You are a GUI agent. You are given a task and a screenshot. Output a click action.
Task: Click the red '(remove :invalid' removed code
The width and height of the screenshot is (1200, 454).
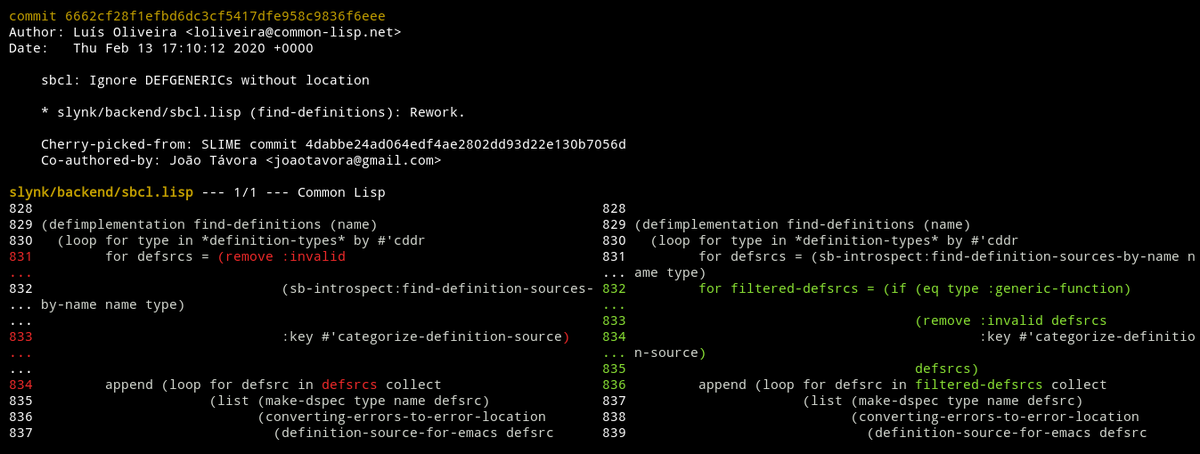tap(281, 257)
